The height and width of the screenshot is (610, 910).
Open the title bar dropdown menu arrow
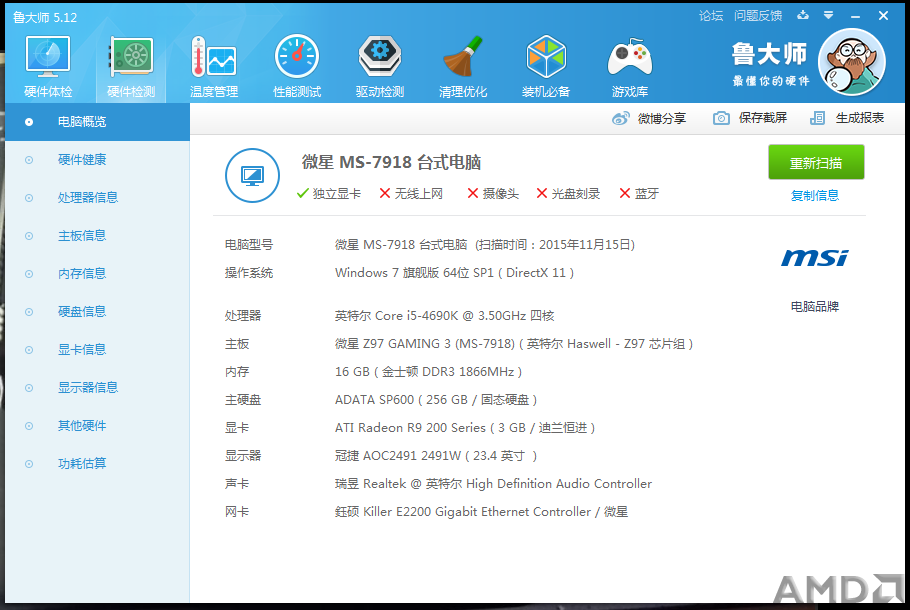click(x=829, y=16)
